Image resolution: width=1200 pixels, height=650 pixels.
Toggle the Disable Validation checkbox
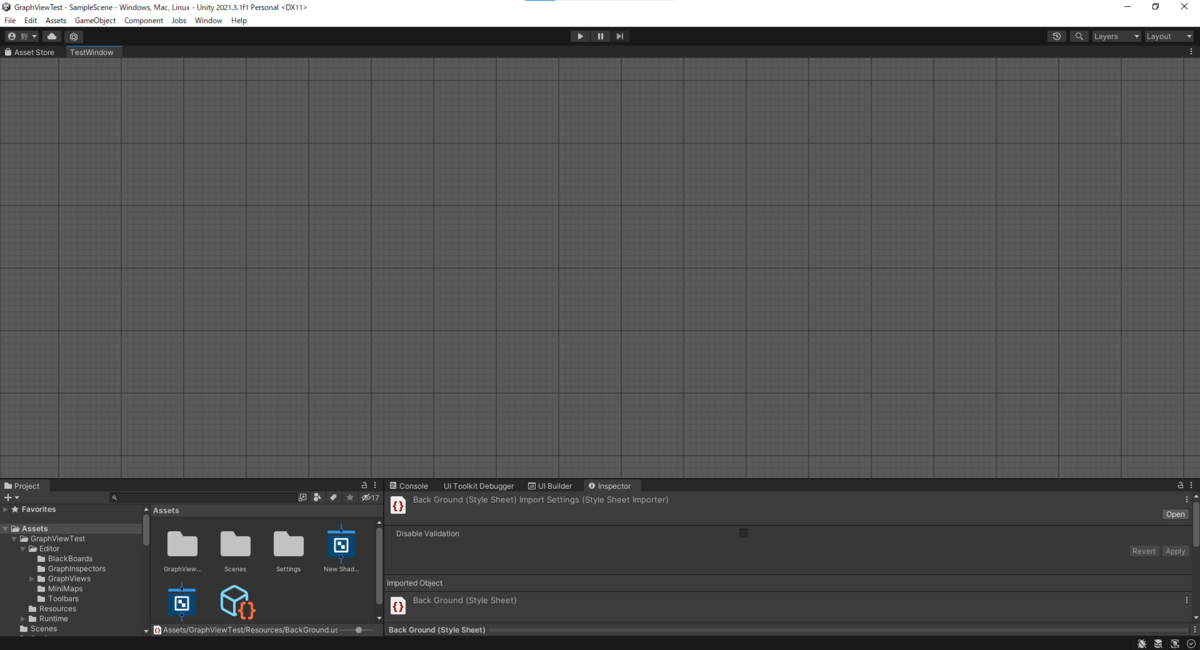(x=744, y=533)
